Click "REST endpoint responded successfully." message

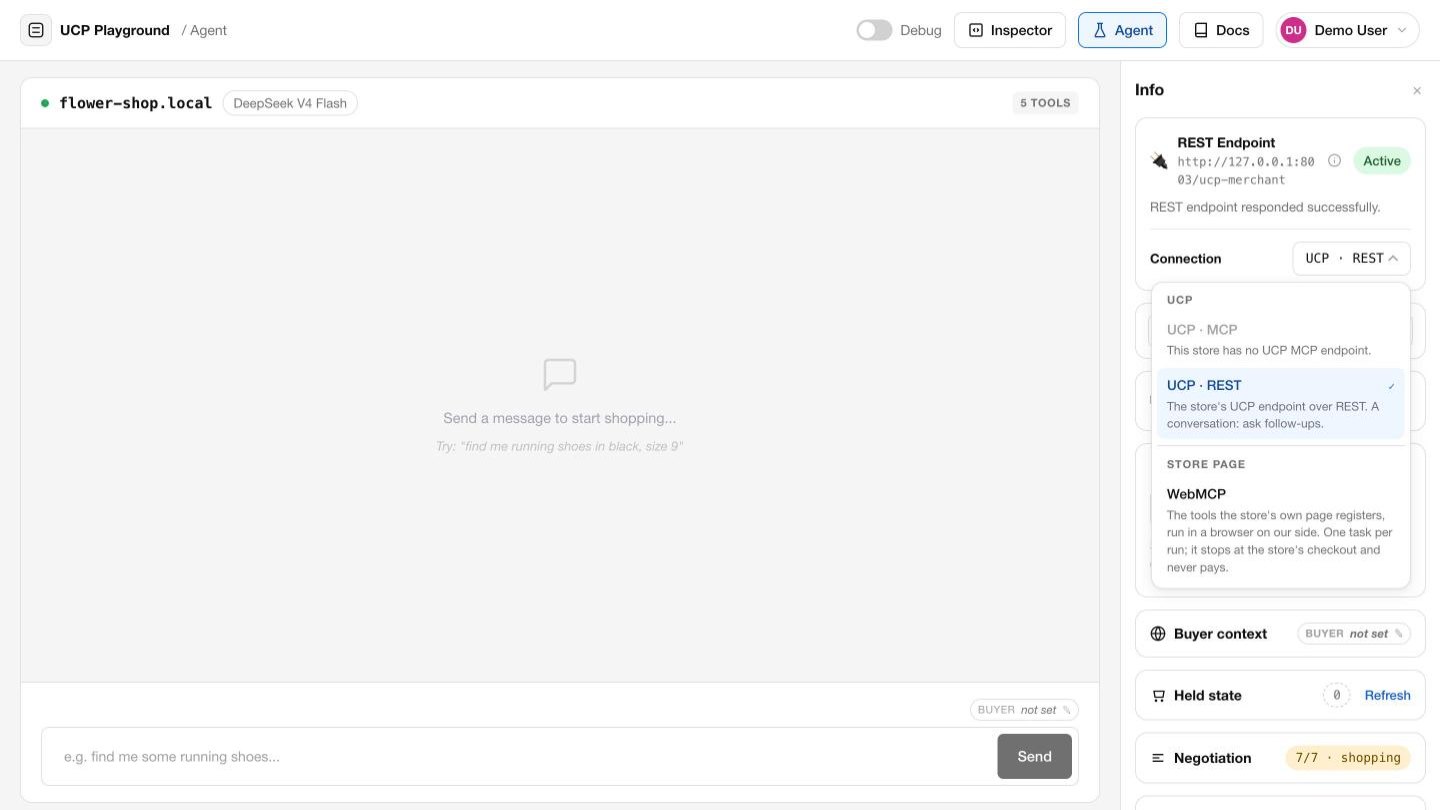pyautogui.click(x=1265, y=207)
